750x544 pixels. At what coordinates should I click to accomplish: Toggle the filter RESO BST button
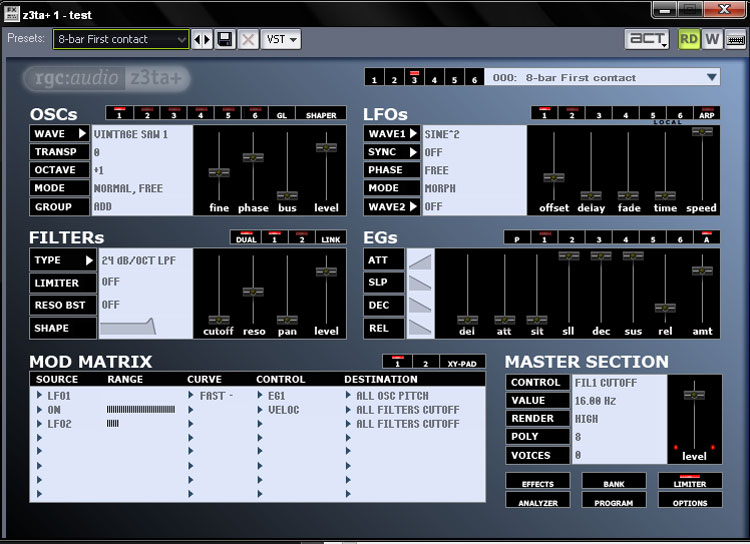[63, 305]
